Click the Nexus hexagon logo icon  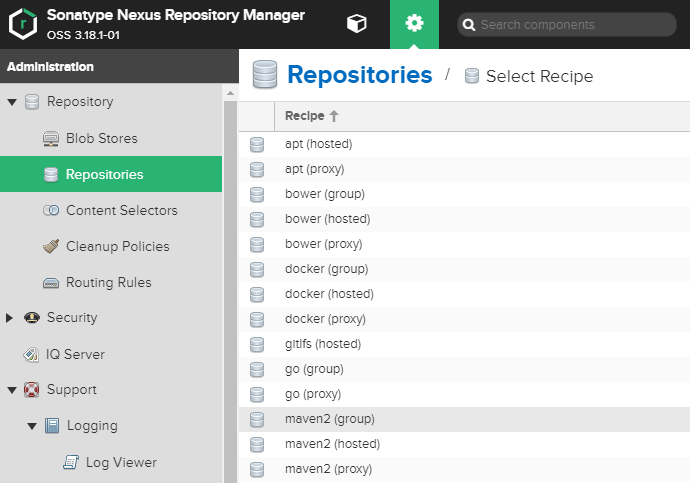23,24
